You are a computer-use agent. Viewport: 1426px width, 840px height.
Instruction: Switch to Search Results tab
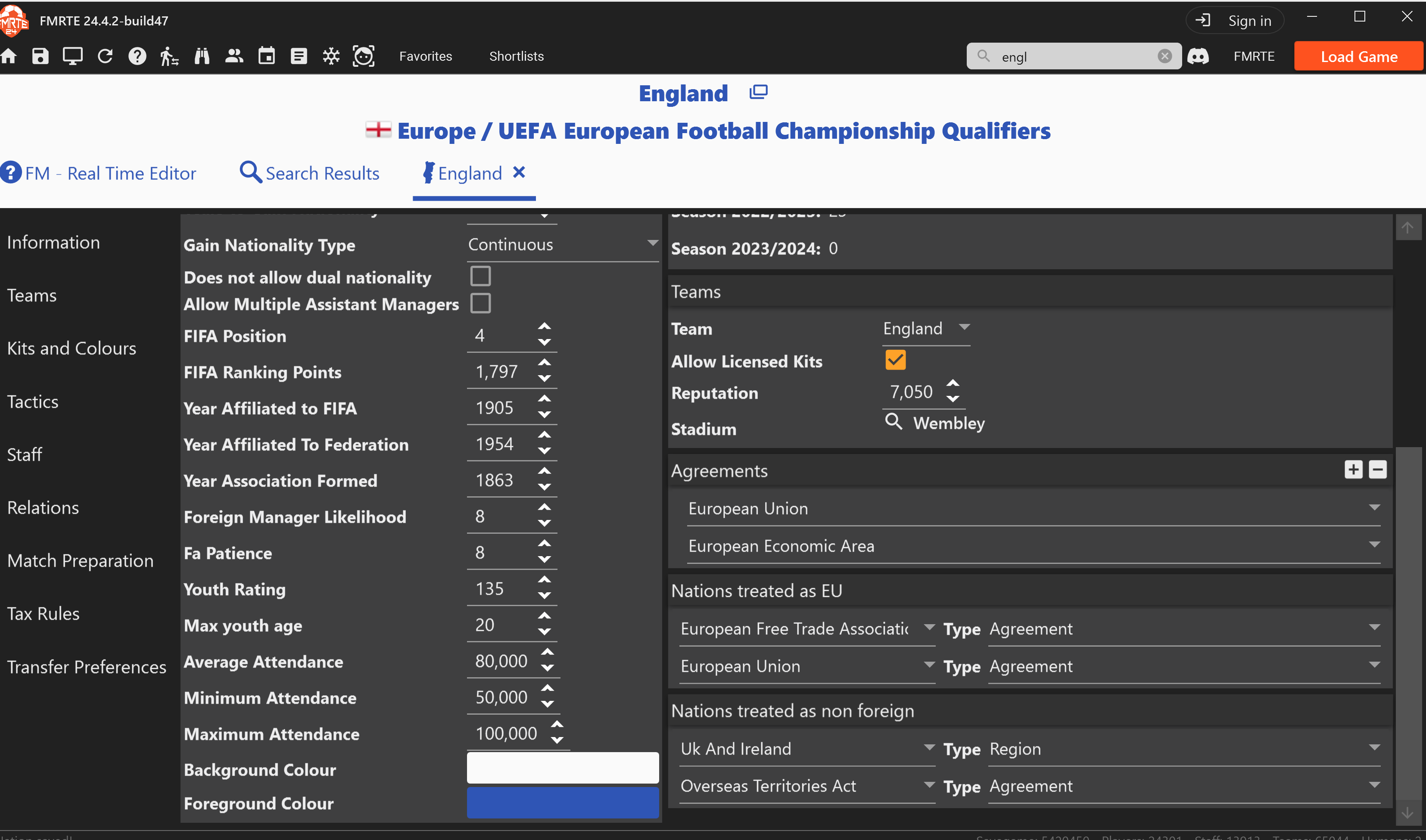tap(310, 173)
